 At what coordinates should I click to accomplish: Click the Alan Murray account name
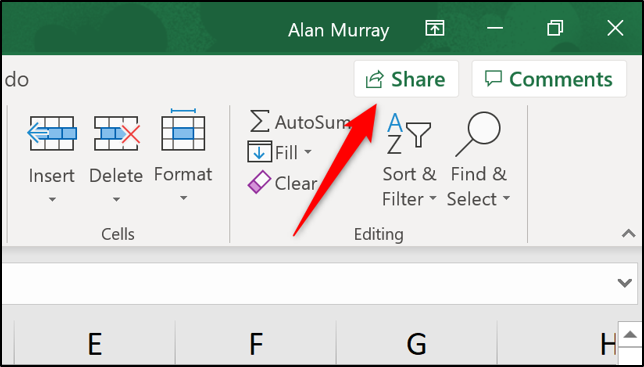[x=338, y=30]
